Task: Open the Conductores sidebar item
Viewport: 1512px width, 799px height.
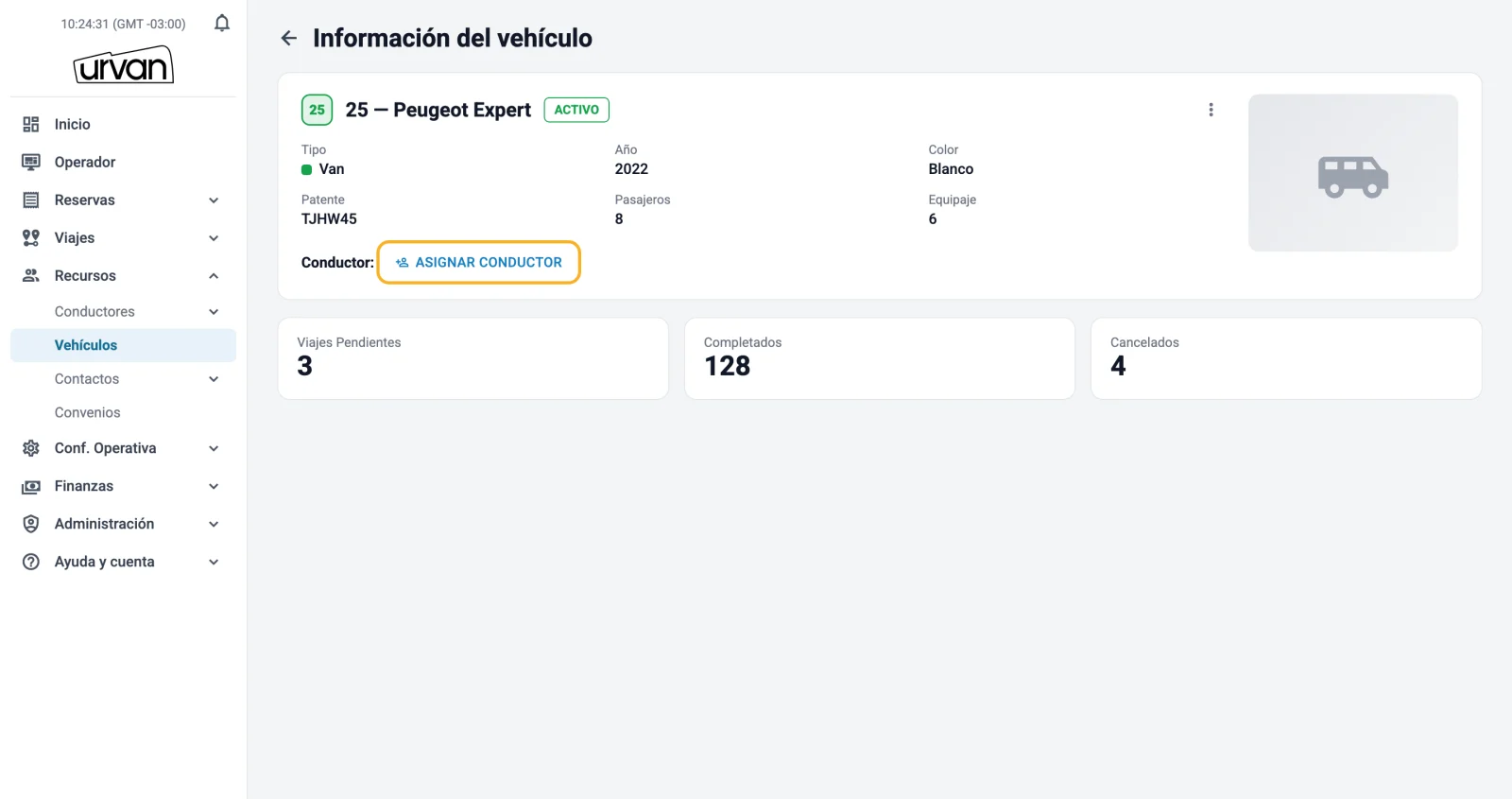Action: 123,311
